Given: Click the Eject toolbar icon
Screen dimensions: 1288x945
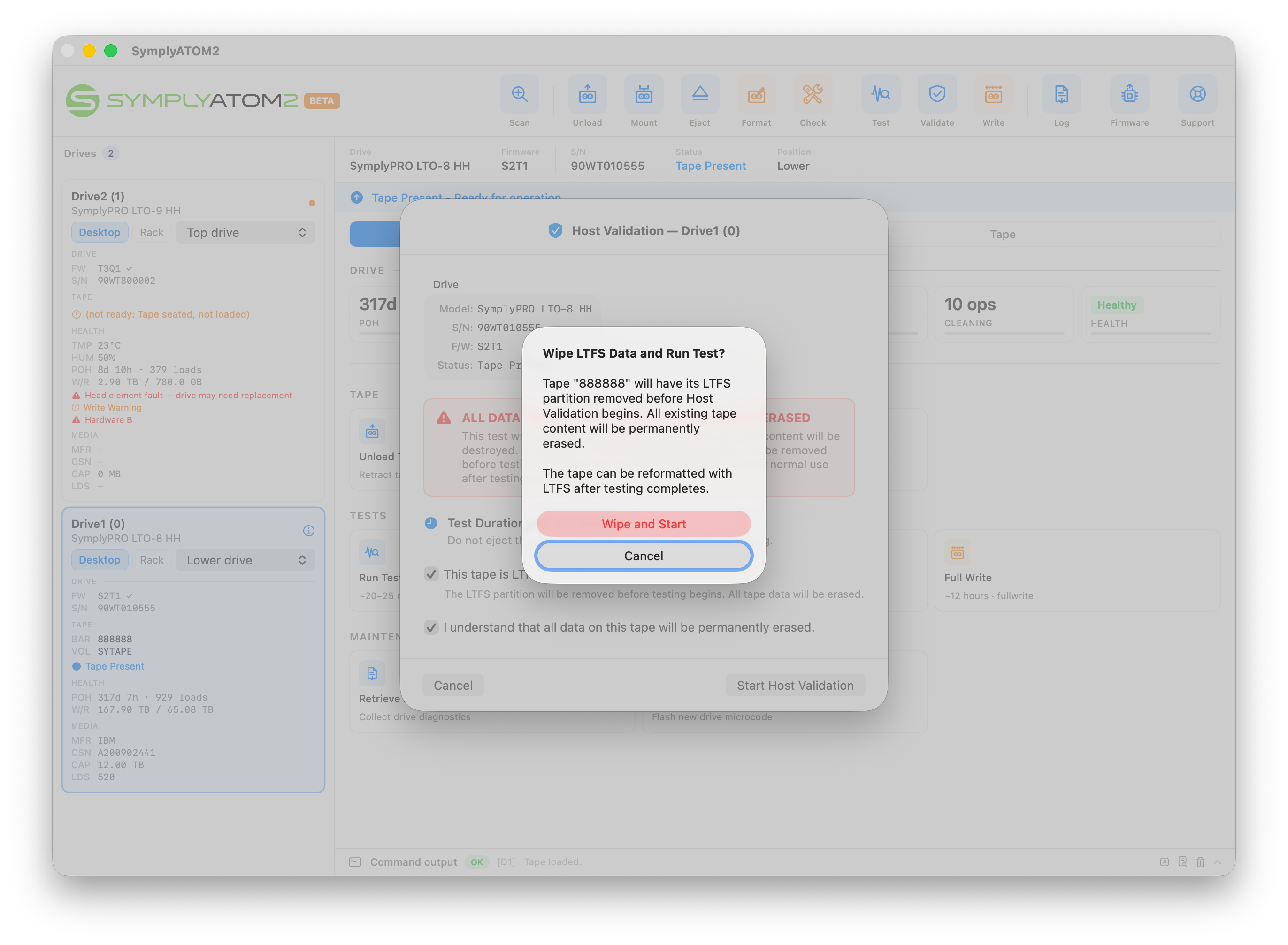Looking at the screenshot, I should tap(700, 94).
